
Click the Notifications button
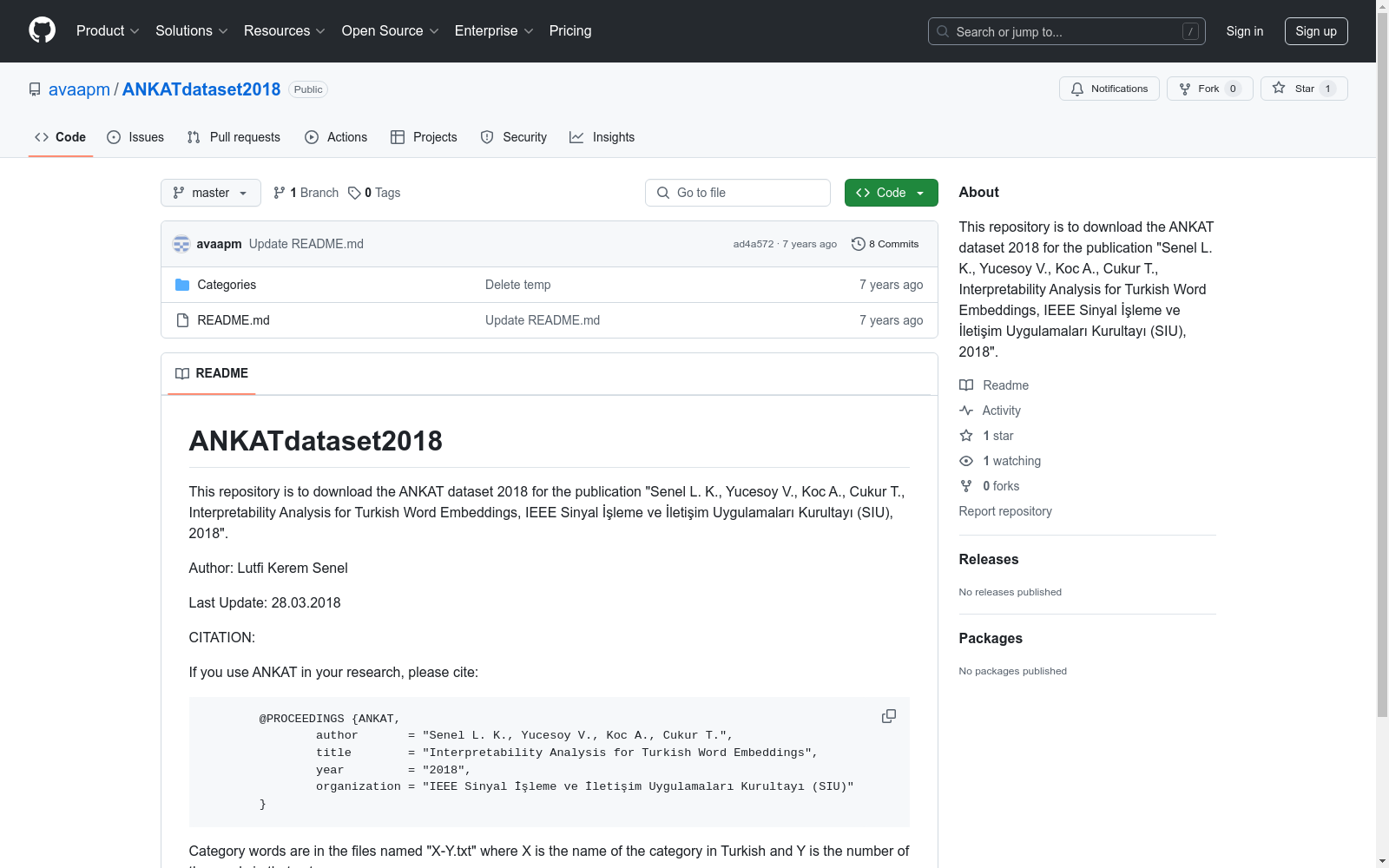pos(1109,89)
